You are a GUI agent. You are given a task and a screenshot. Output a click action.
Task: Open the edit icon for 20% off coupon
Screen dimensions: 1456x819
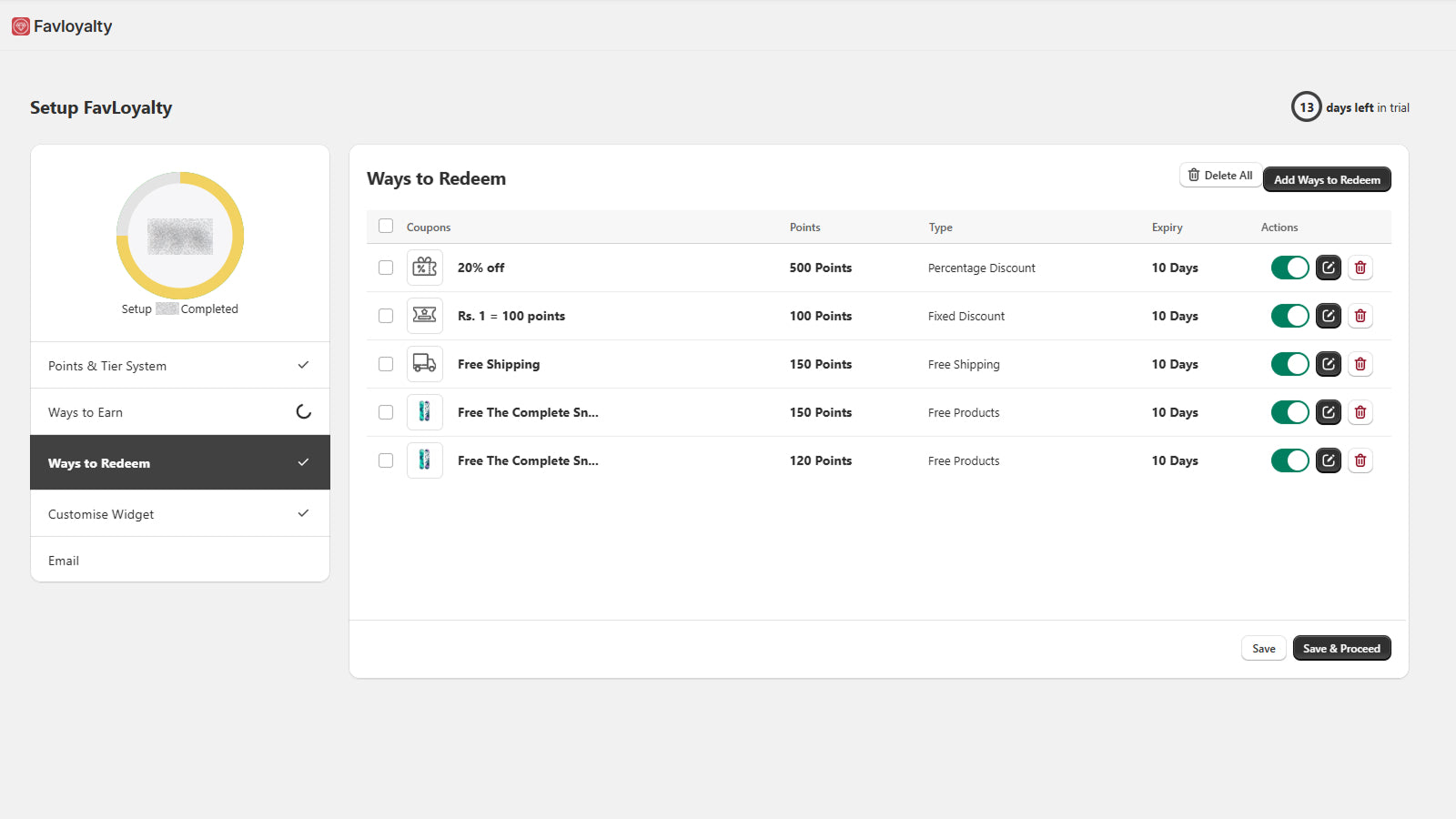(1328, 268)
